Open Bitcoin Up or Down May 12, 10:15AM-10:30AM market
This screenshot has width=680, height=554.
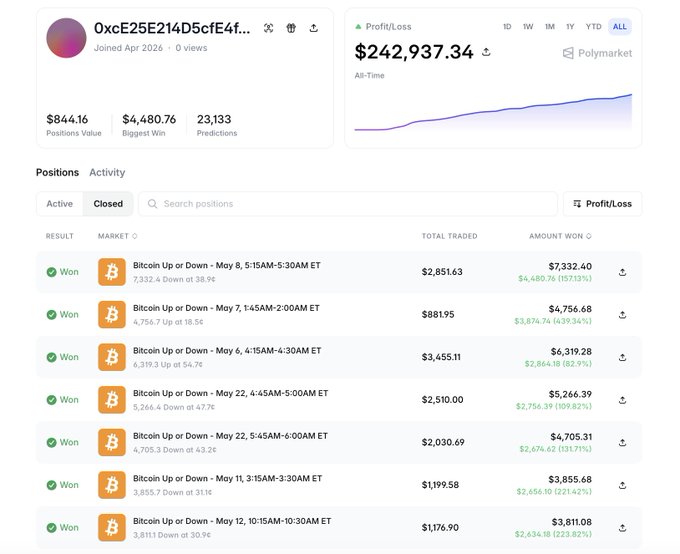coord(232,521)
